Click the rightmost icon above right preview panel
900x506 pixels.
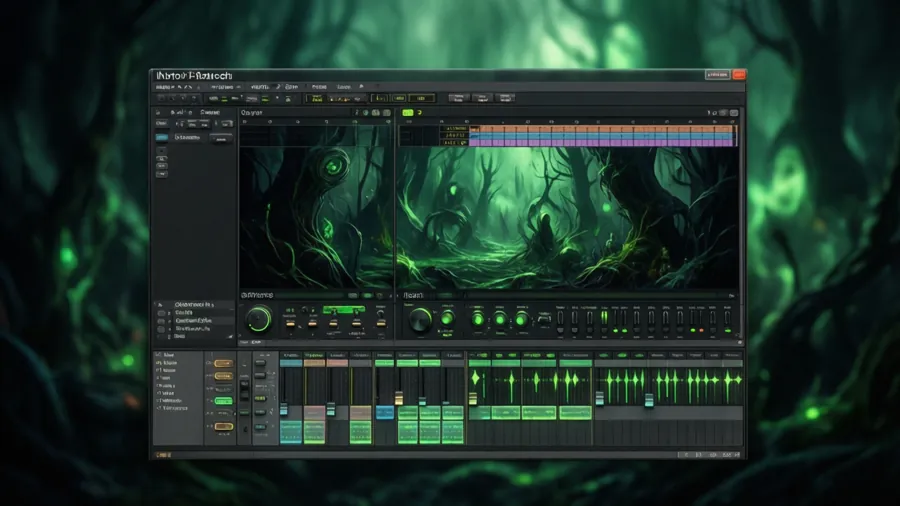pos(734,113)
